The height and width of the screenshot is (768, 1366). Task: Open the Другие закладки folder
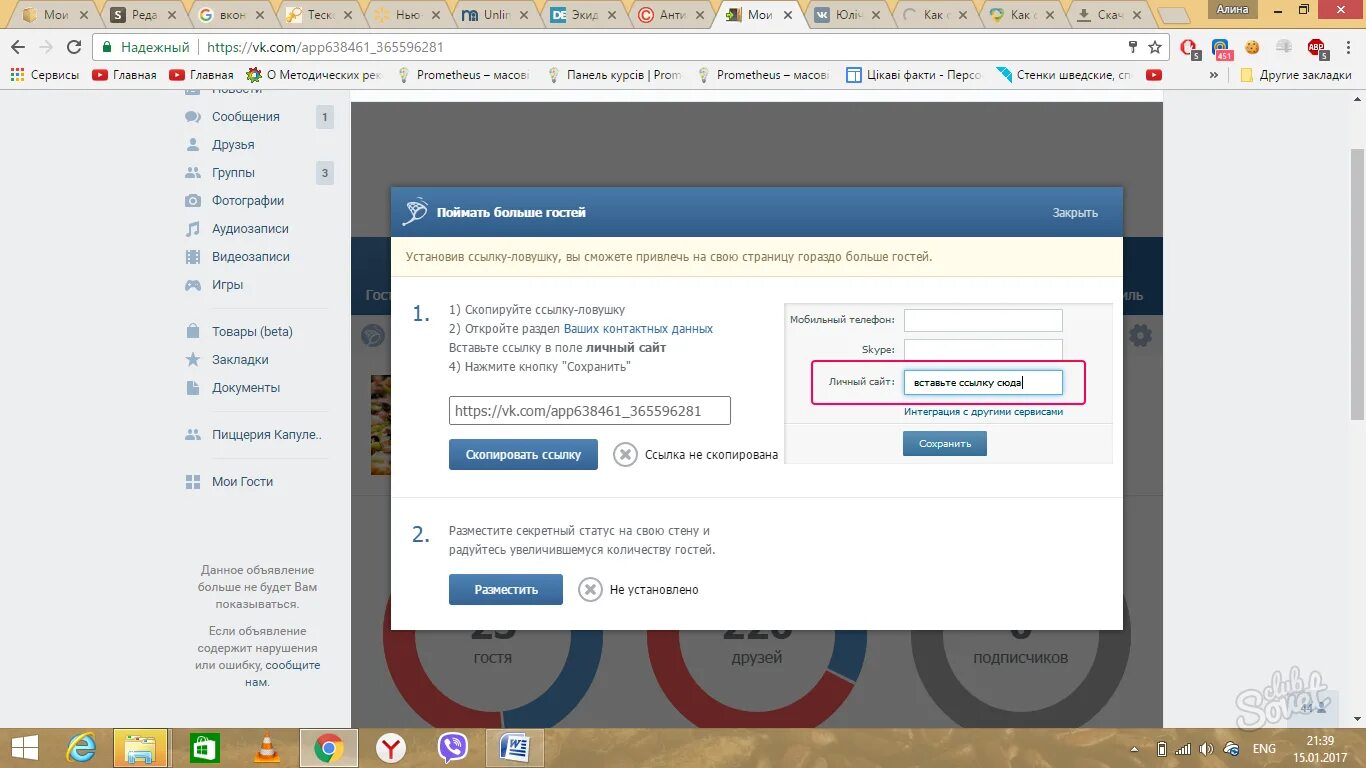click(1296, 75)
